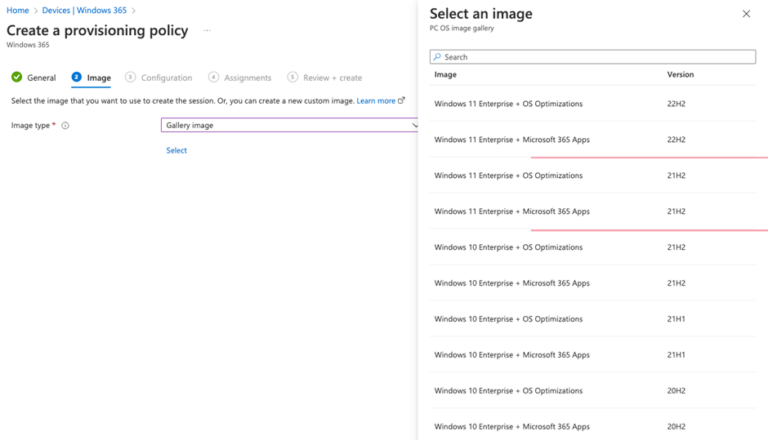Click the Learn more external link icon
Viewport: 768px width, 440px height.
point(402,100)
